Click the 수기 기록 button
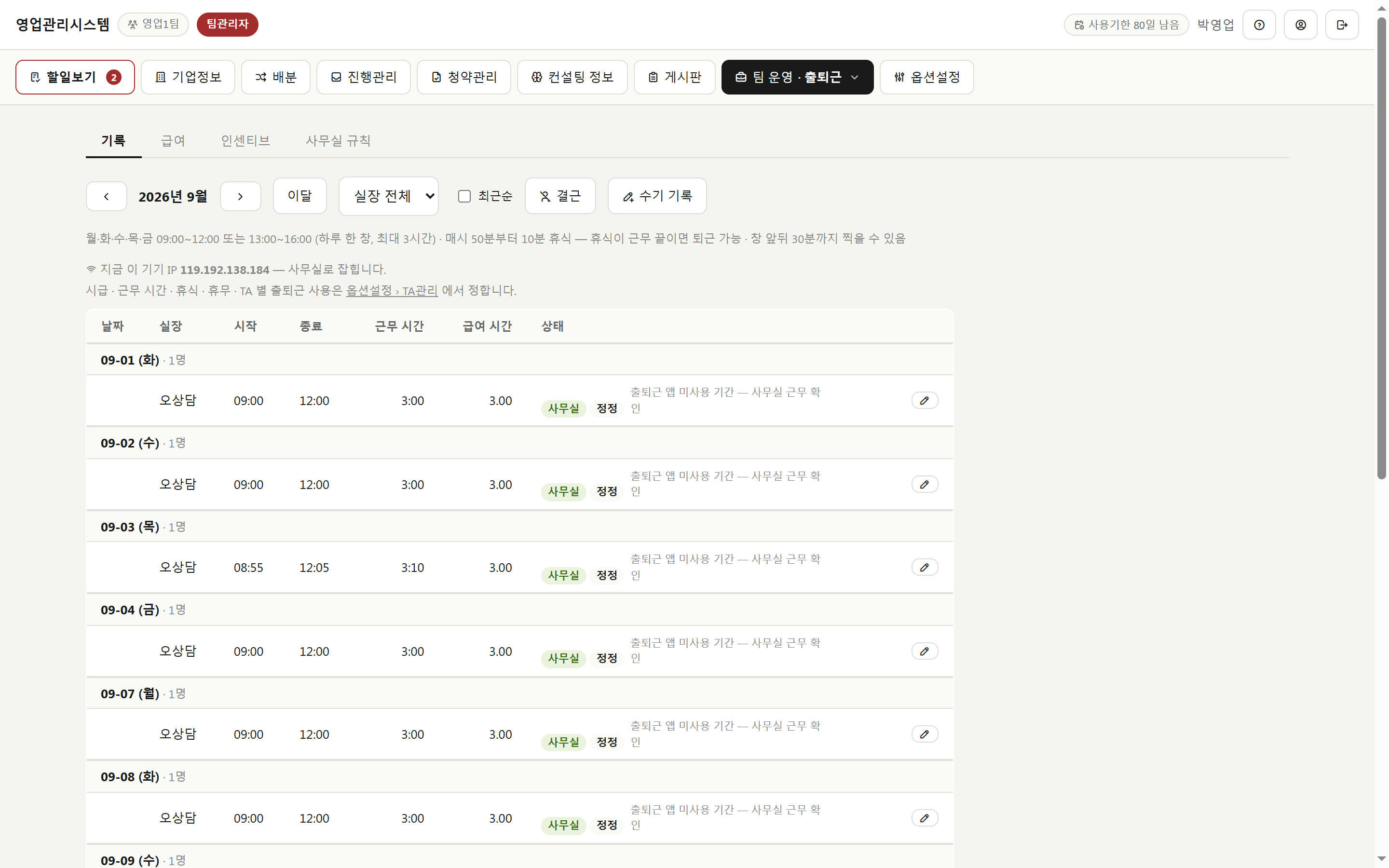This screenshot has height=868, width=1389. pos(657,196)
